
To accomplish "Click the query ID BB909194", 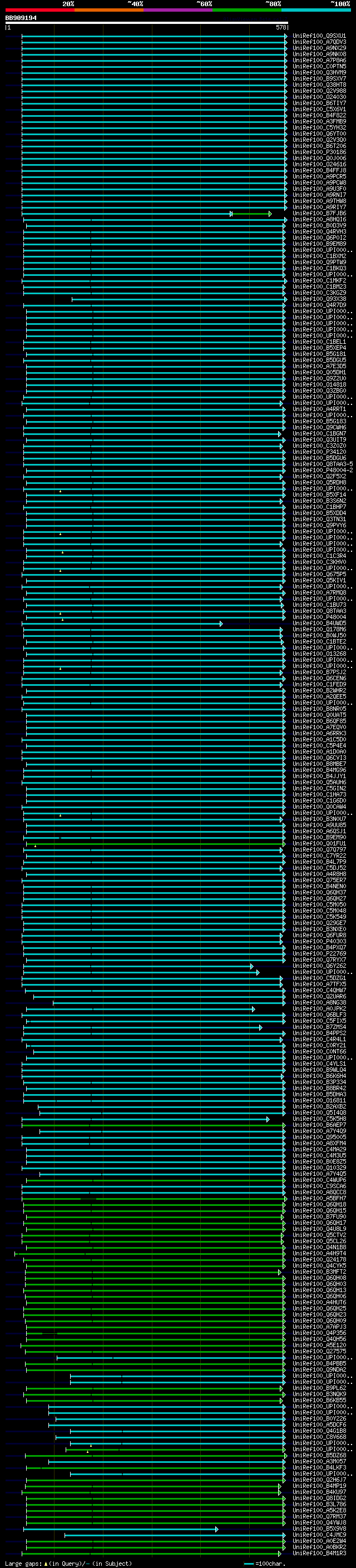I will pos(21,18).
